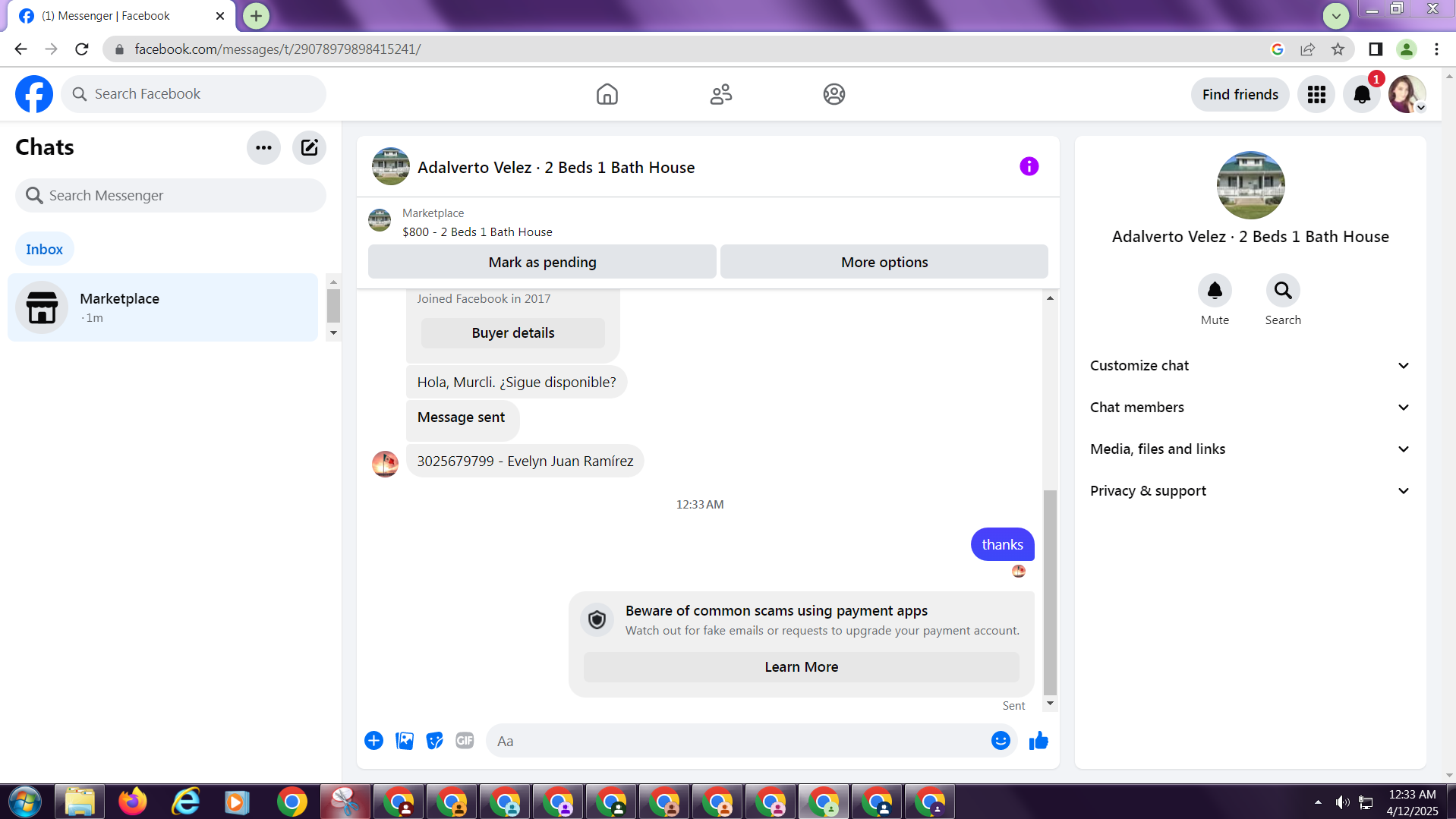This screenshot has width=1456, height=819.
Task: Switch to the Messenger browser tab
Action: click(x=121, y=16)
